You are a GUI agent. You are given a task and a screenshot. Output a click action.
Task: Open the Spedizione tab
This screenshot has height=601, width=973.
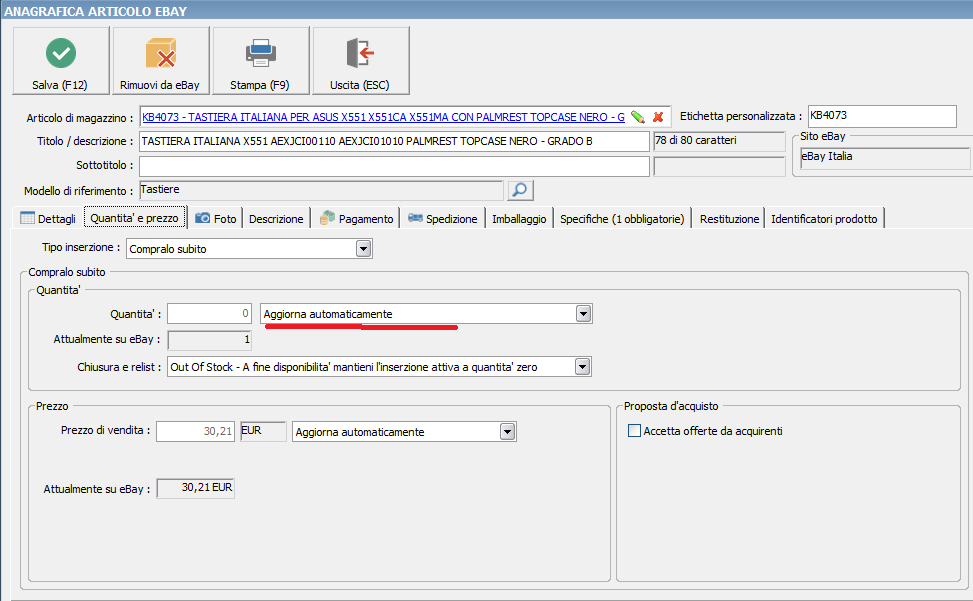442,218
